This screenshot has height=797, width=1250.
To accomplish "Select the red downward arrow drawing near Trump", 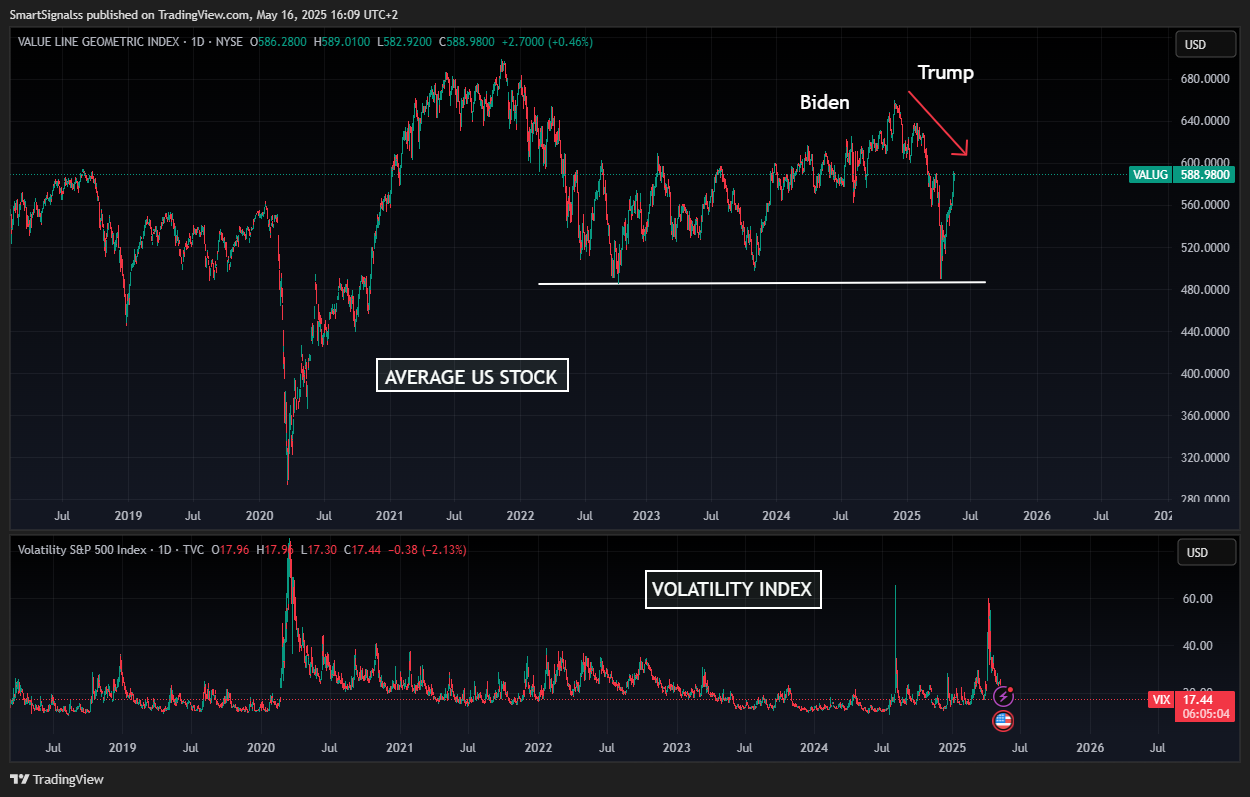I will click(938, 123).
